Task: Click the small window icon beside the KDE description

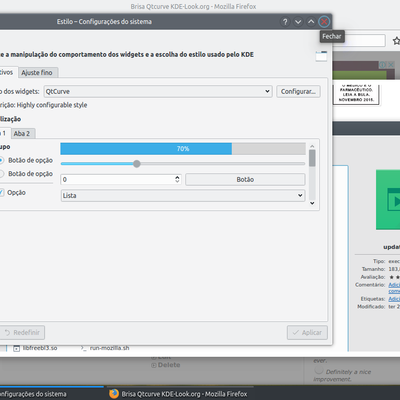Action: pos(321,56)
